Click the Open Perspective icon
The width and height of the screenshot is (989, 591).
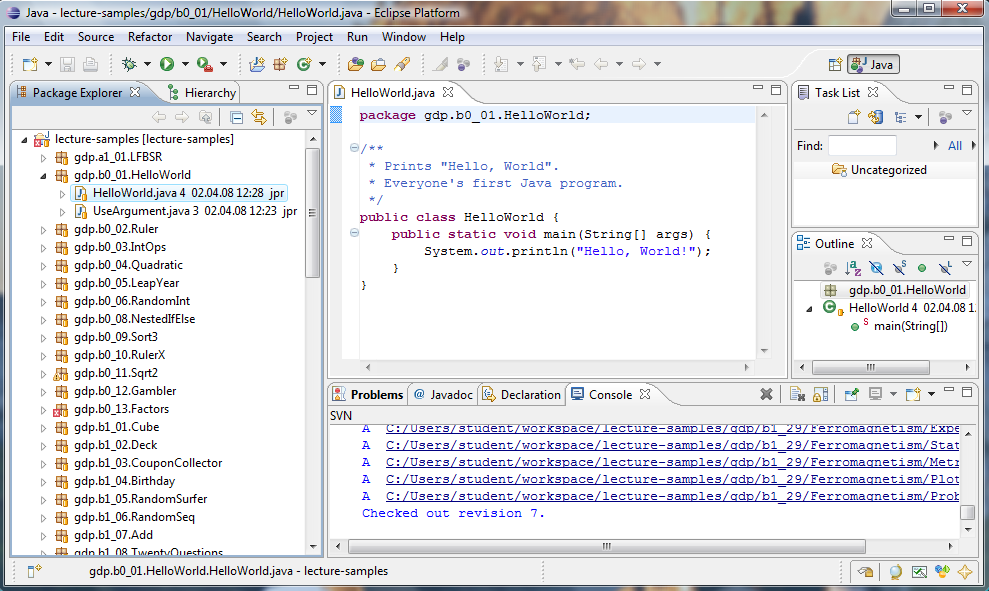point(835,64)
